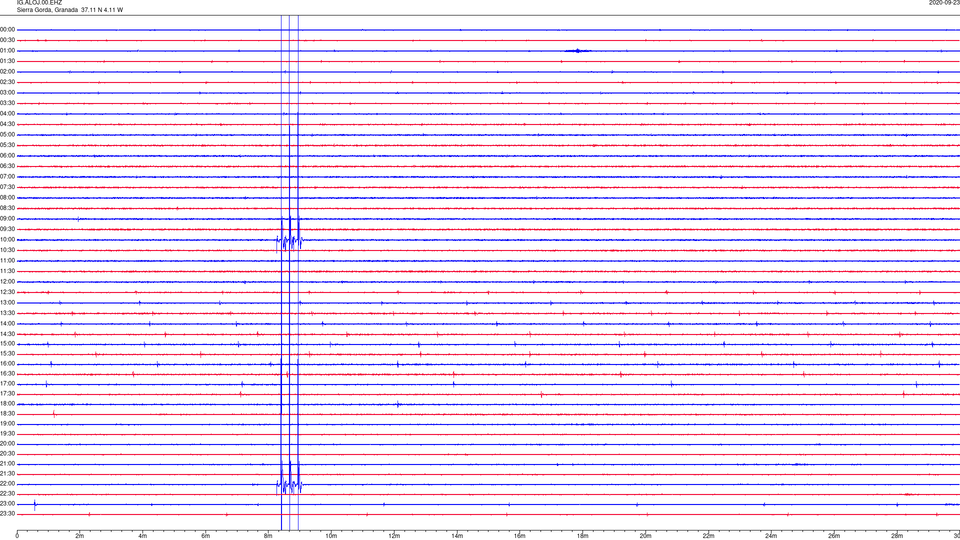960x540 pixels.
Task: Click the 26m tick on the minute axis
Action: (x=834, y=536)
